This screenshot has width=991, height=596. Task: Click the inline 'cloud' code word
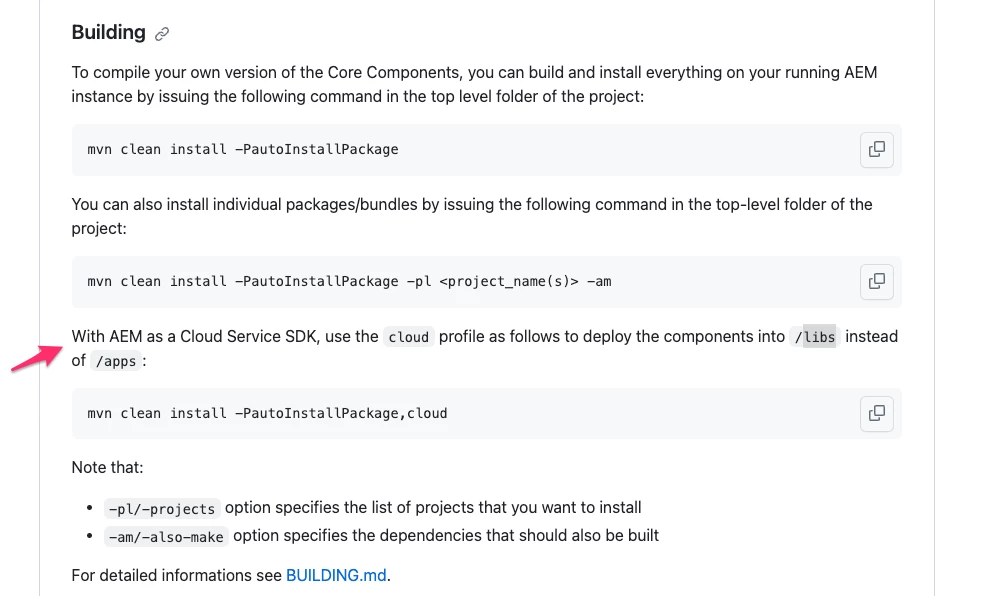pos(408,337)
